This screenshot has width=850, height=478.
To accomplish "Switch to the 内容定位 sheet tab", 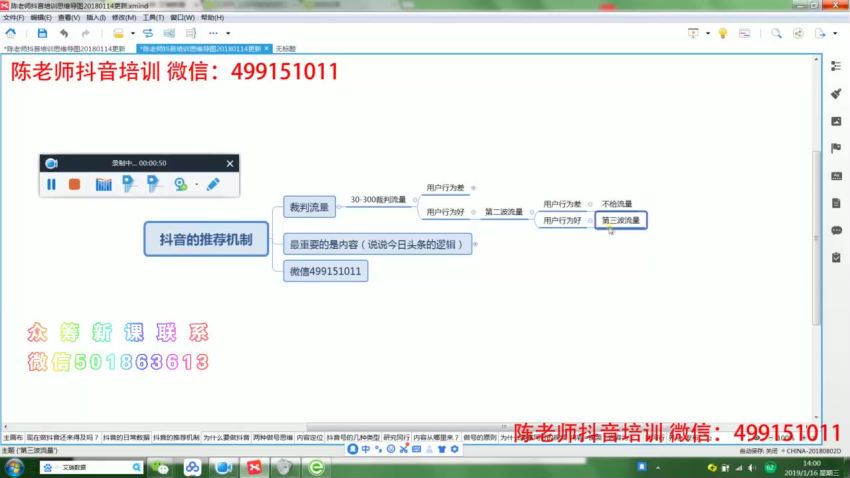I will 310,437.
